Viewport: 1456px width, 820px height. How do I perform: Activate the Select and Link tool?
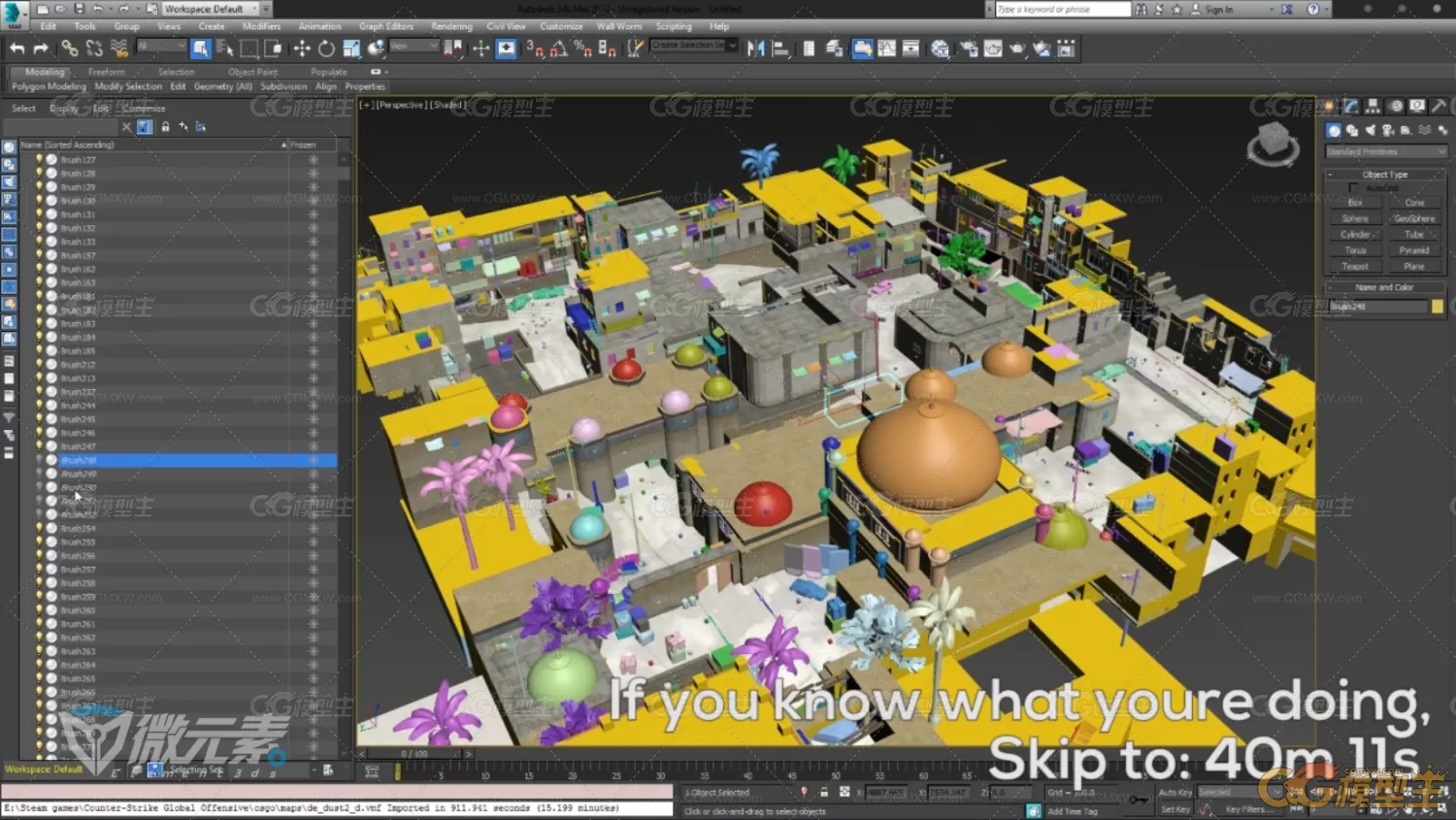pyautogui.click(x=70, y=49)
